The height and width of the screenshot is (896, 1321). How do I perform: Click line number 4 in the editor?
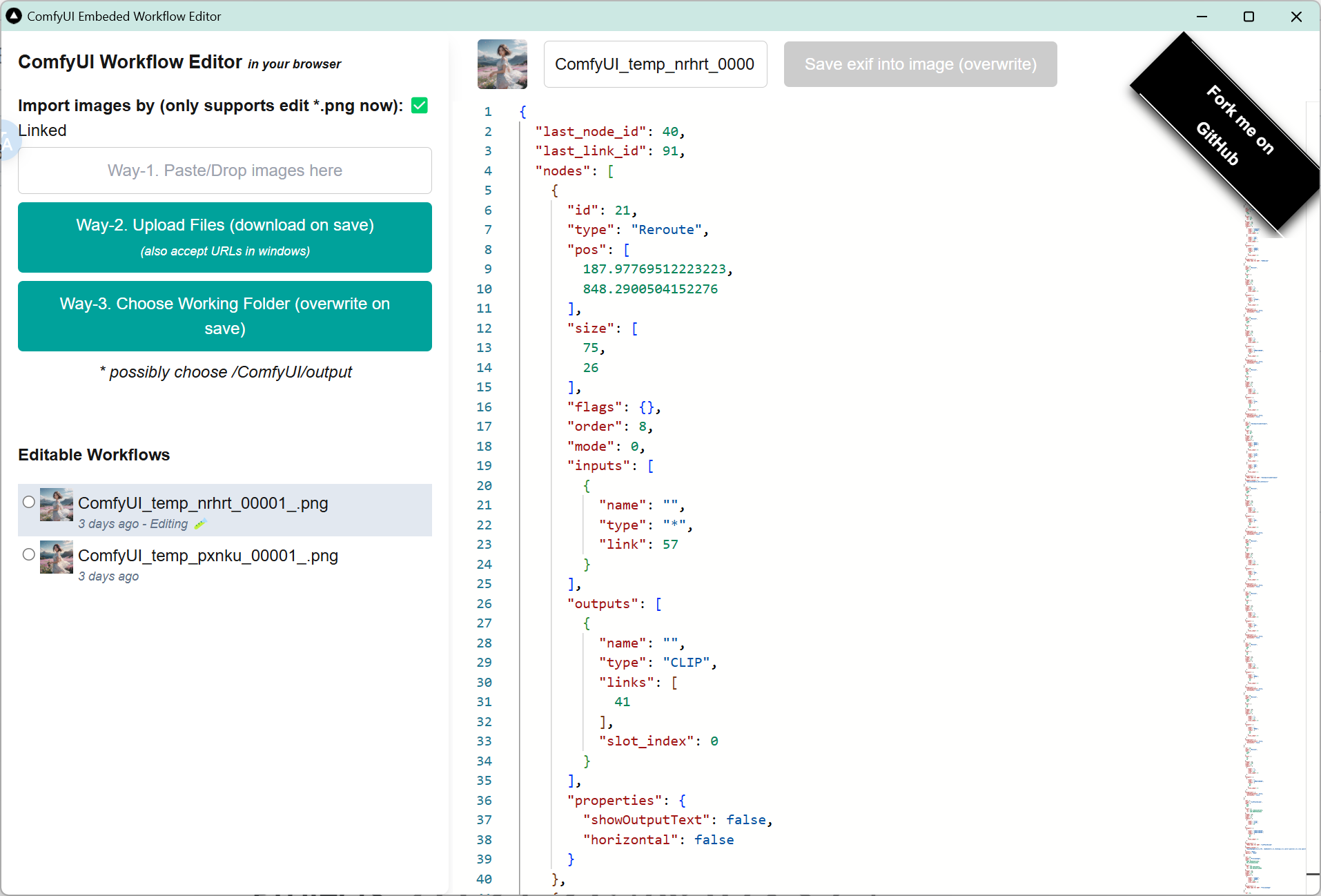tap(488, 171)
